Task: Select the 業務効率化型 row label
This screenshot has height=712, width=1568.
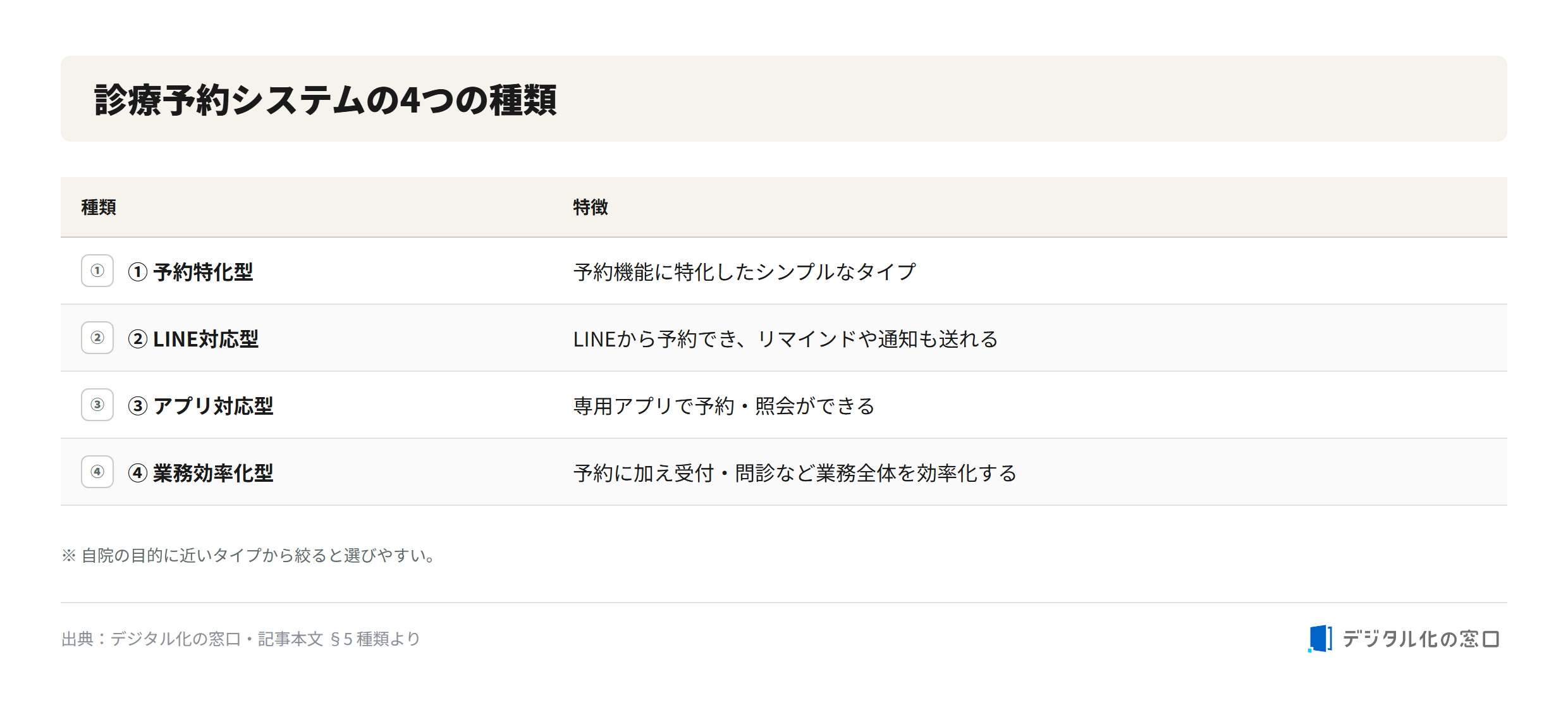Action: tap(200, 473)
